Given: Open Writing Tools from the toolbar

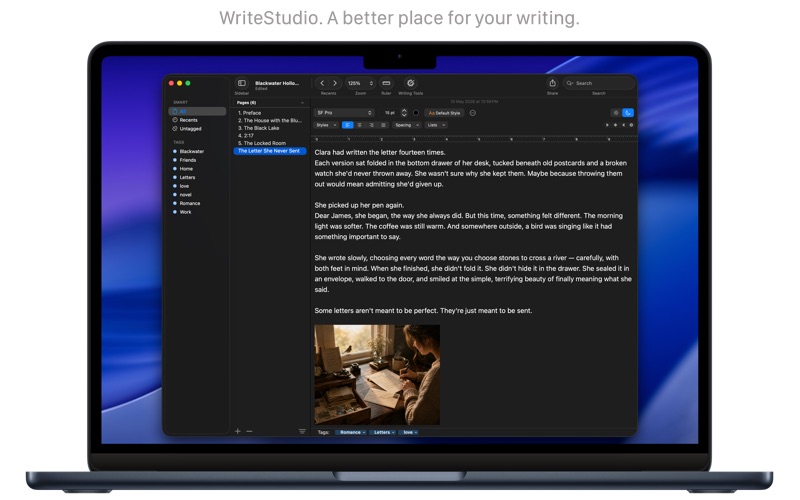Looking at the screenshot, I should coord(410,83).
